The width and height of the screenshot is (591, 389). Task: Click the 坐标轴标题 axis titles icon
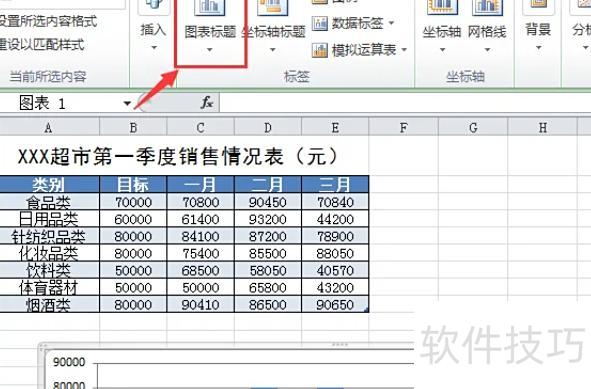[273, 8]
